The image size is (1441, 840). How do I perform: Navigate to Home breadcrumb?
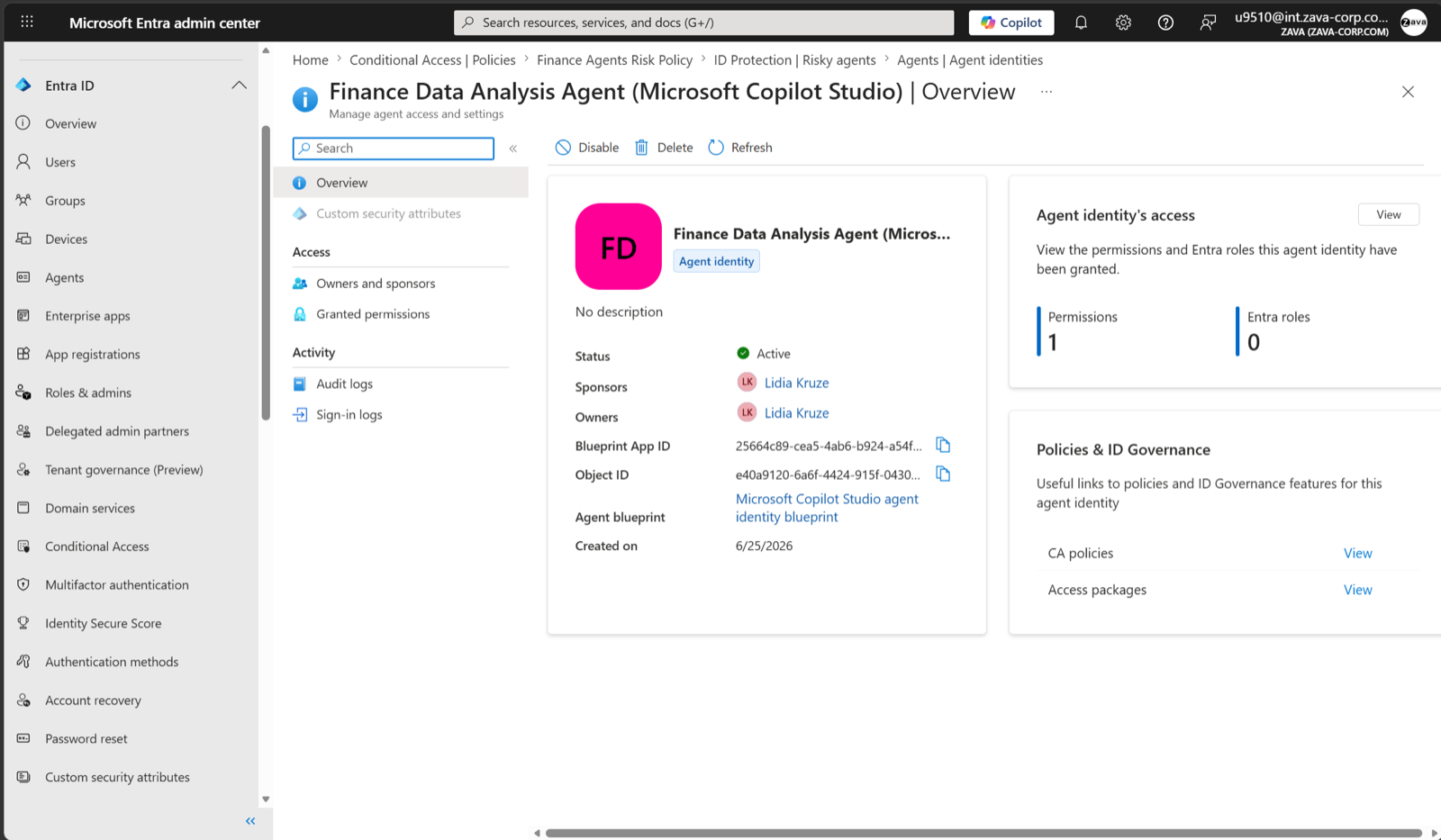coord(310,60)
